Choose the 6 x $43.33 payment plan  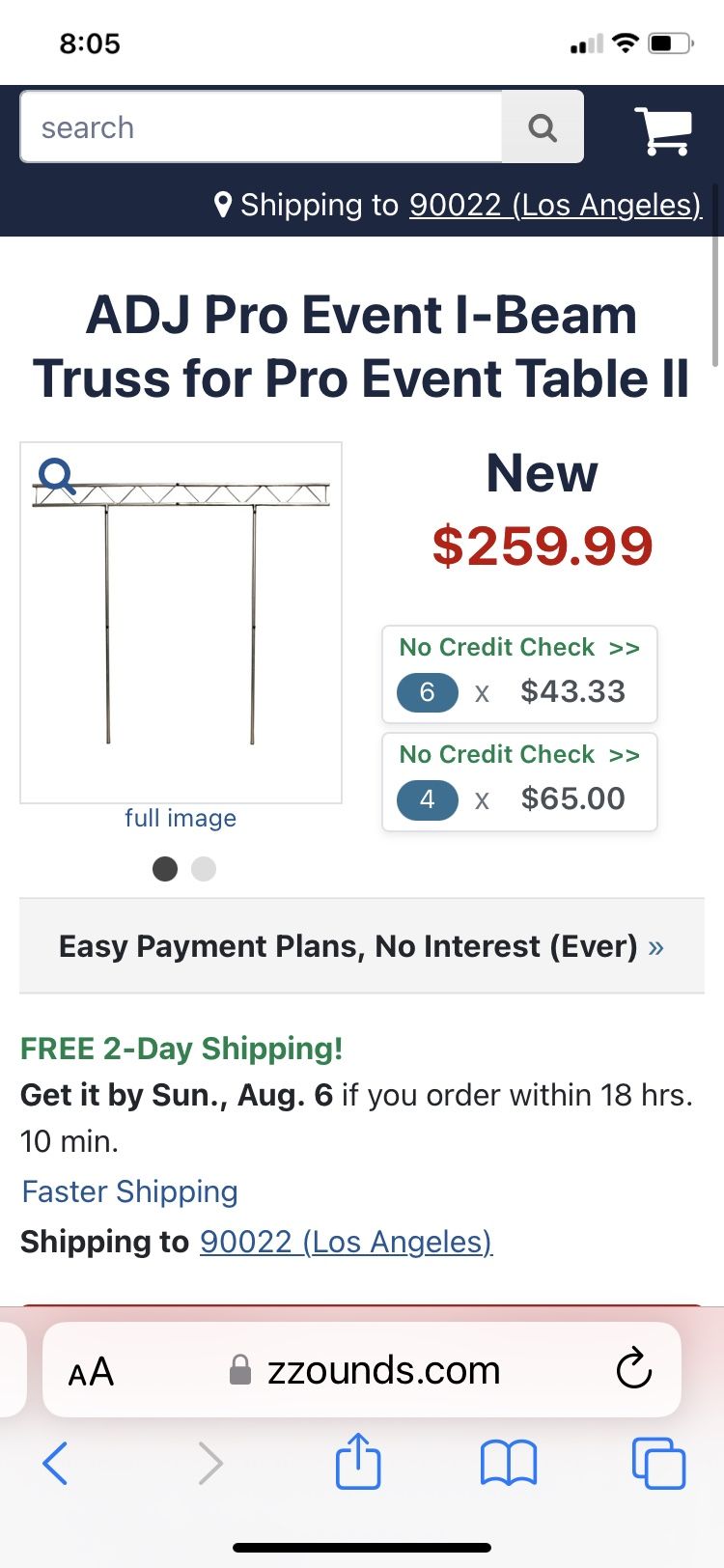(x=519, y=675)
